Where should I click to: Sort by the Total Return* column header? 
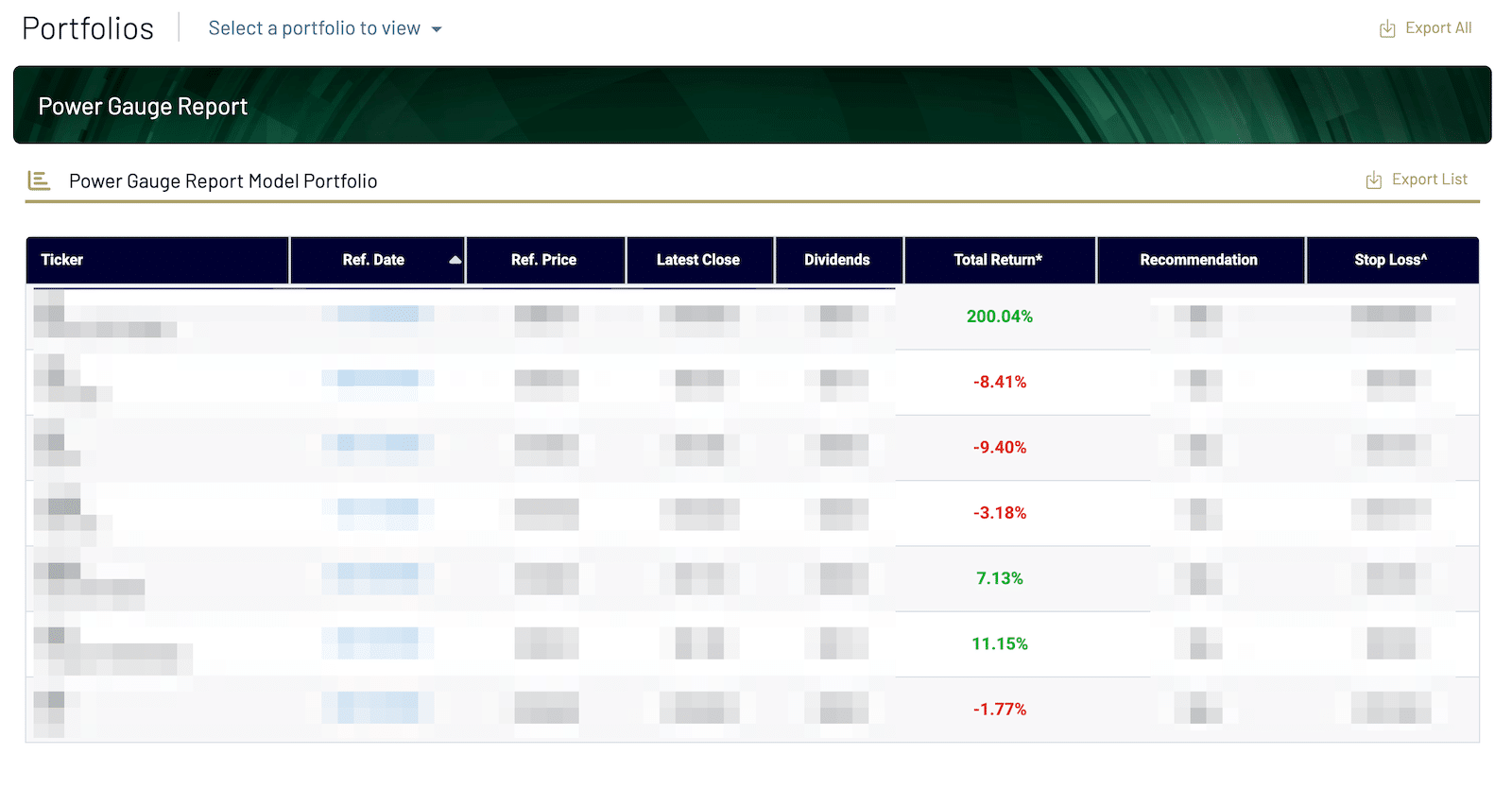coord(998,260)
